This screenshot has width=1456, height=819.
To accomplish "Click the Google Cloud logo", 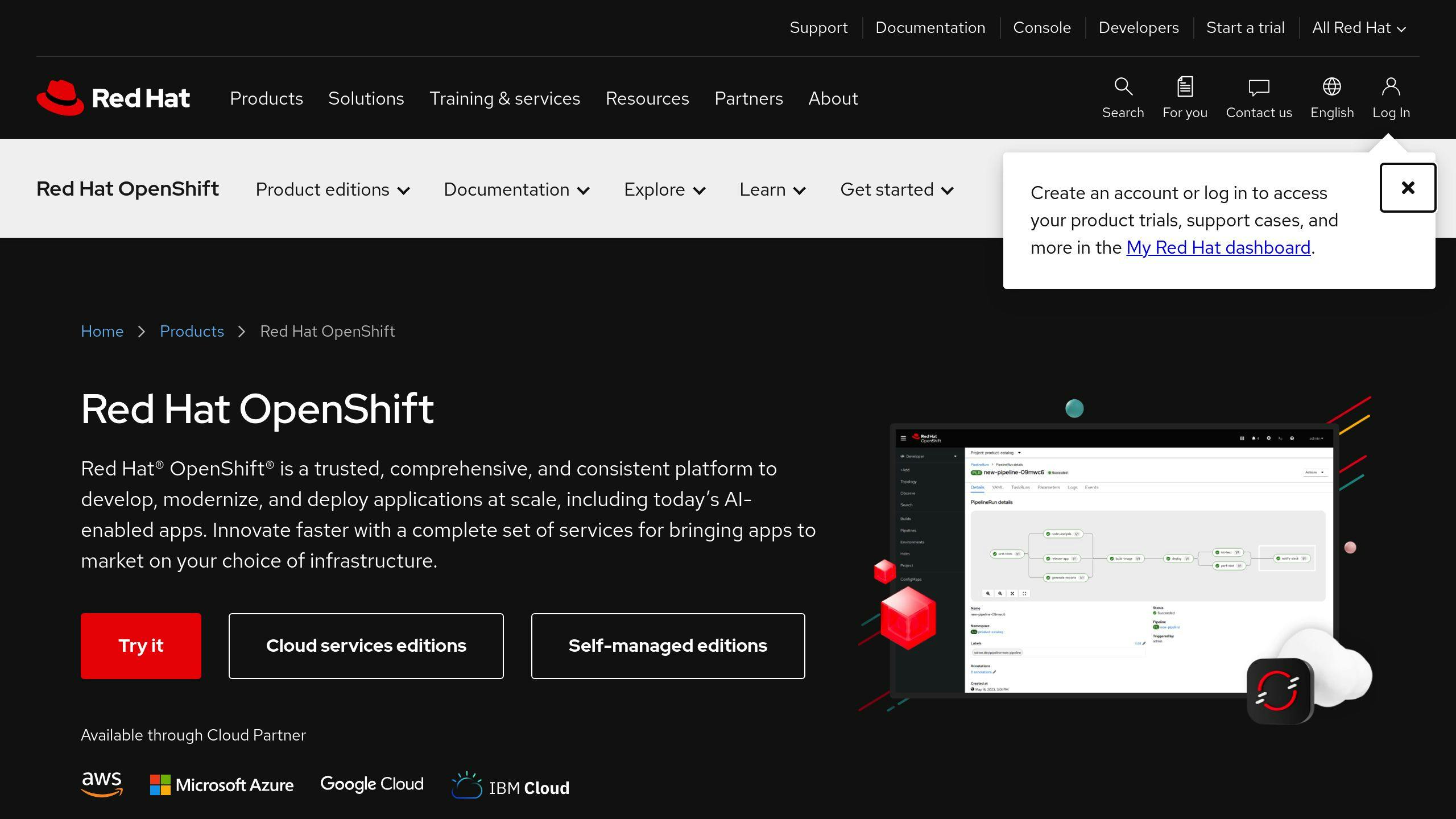I will click(372, 784).
